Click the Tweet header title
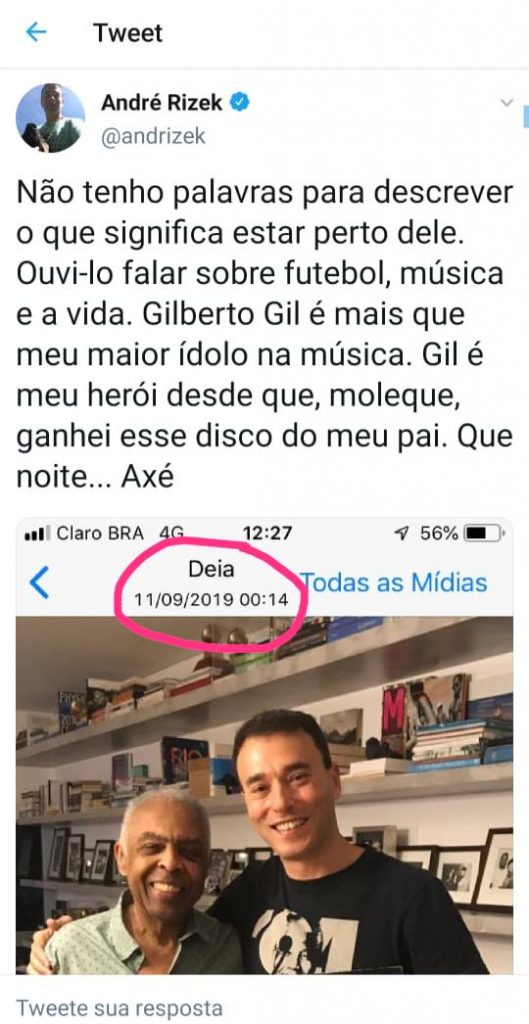Image resolution: width=529 pixels, height=1024 pixels. point(127,33)
